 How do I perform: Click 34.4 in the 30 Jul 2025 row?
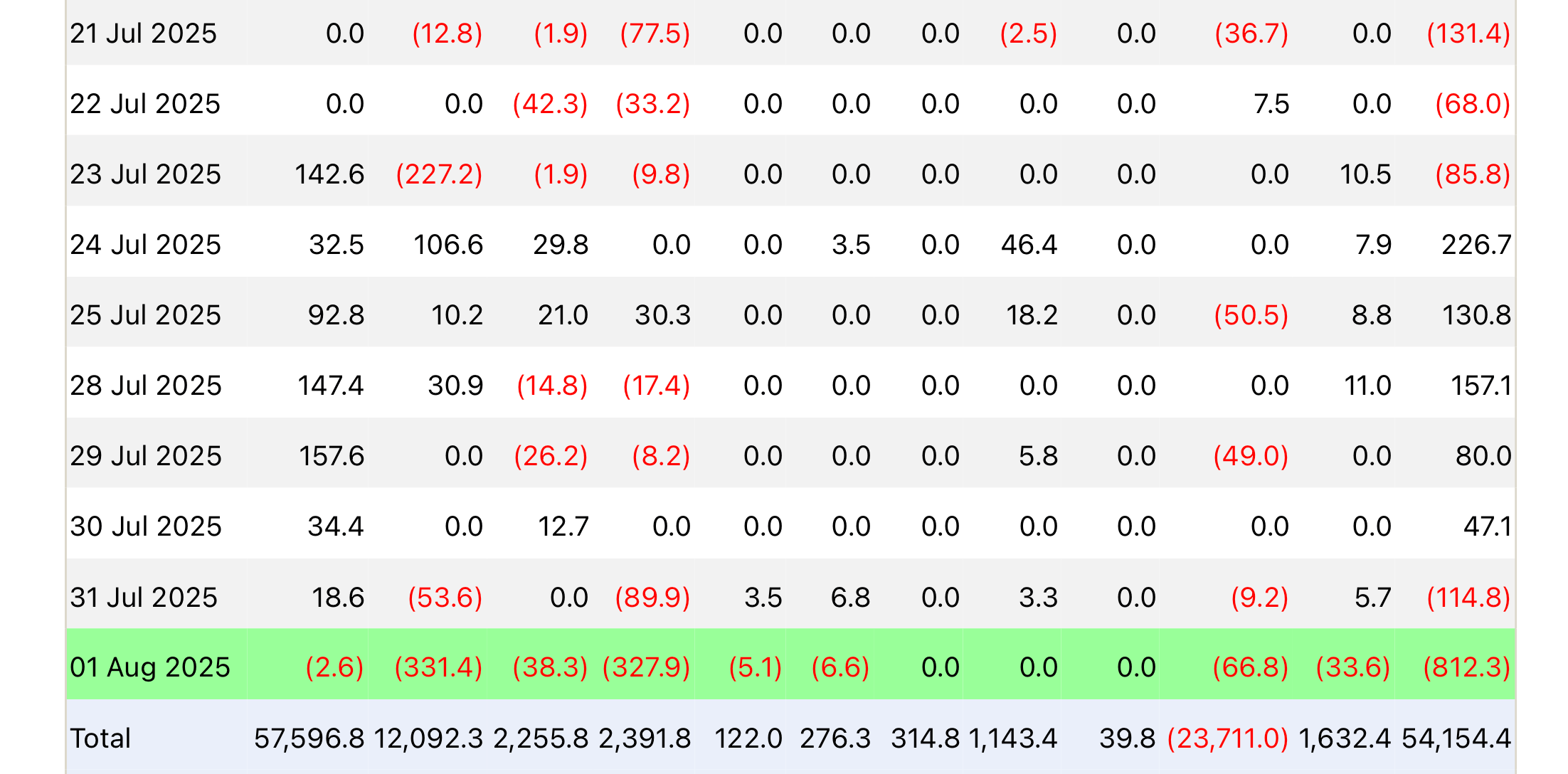(x=336, y=526)
